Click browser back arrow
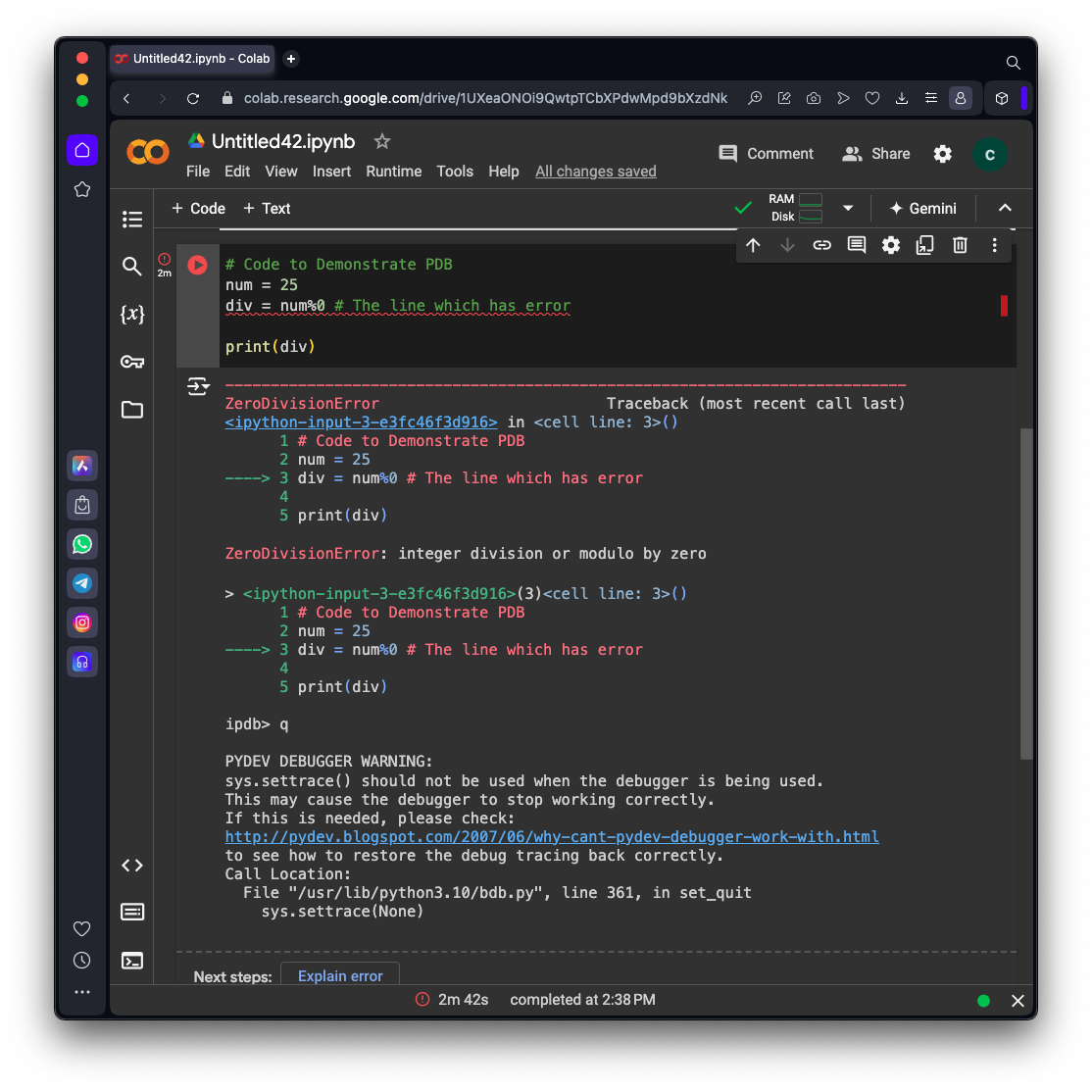The width and height of the screenshot is (1092, 1092). point(126,98)
